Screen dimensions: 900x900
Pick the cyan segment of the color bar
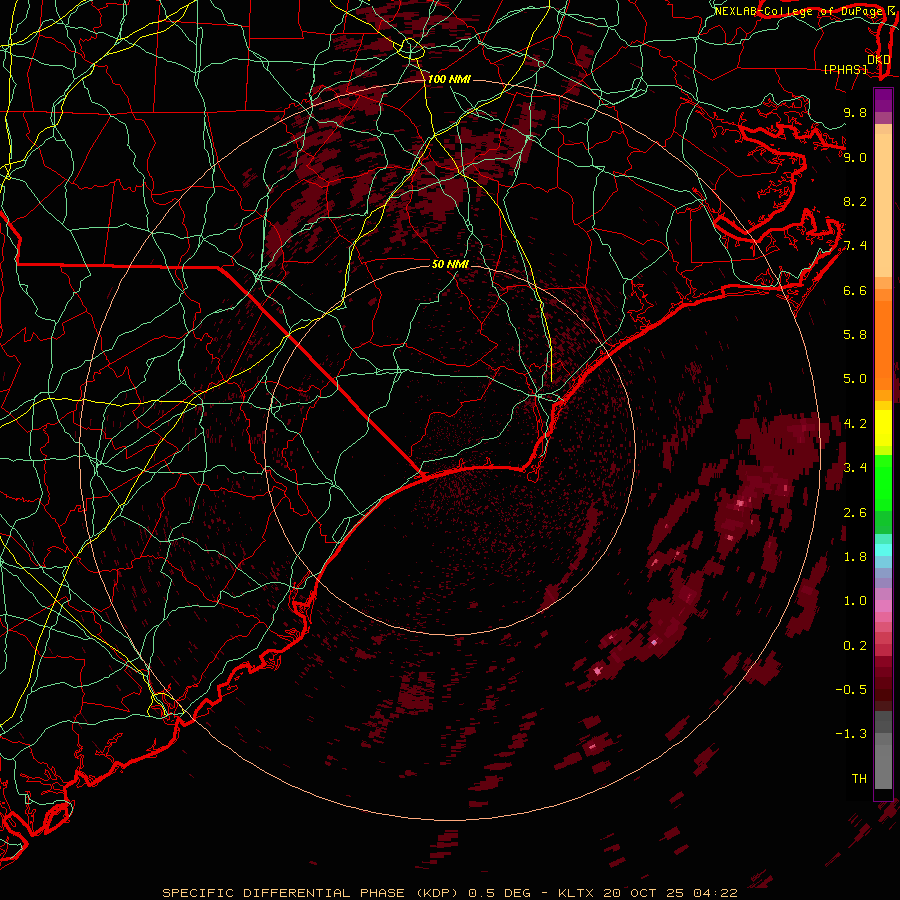pyautogui.click(x=883, y=549)
